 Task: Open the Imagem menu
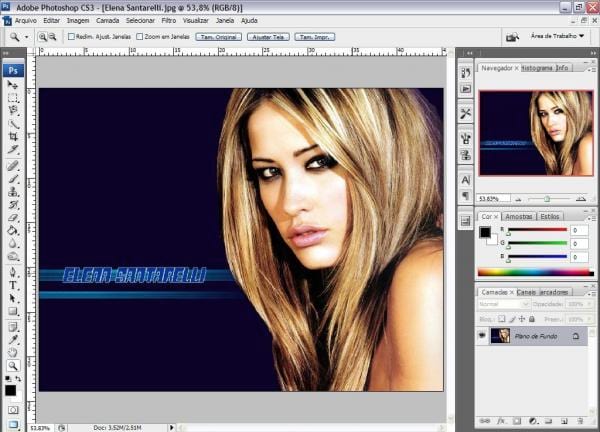tap(78, 21)
